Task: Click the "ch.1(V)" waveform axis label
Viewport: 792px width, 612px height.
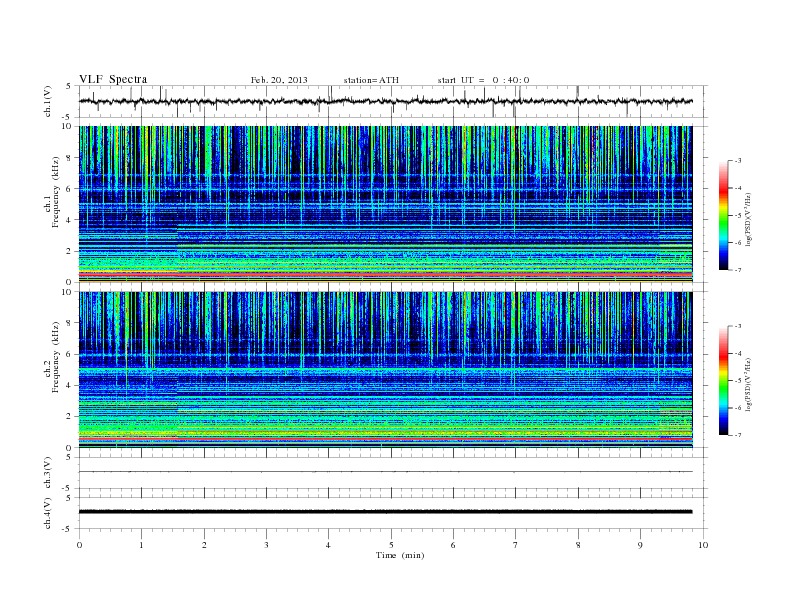Action: coord(49,101)
